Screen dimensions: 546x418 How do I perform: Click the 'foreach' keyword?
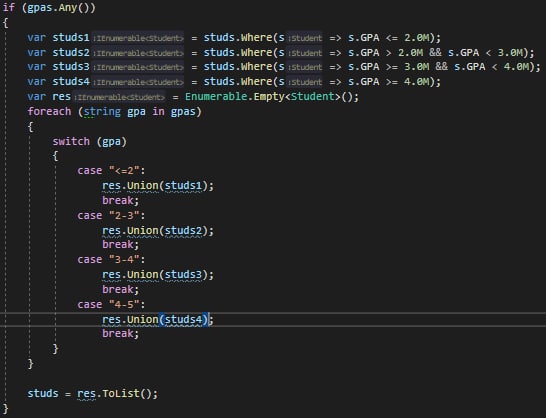click(x=49, y=111)
